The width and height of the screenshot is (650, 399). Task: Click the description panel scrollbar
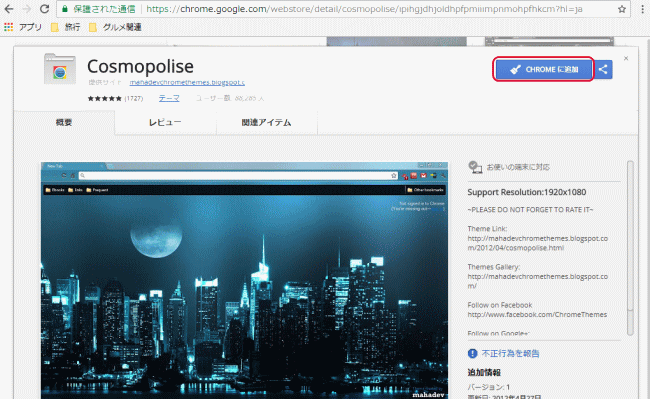click(x=631, y=248)
